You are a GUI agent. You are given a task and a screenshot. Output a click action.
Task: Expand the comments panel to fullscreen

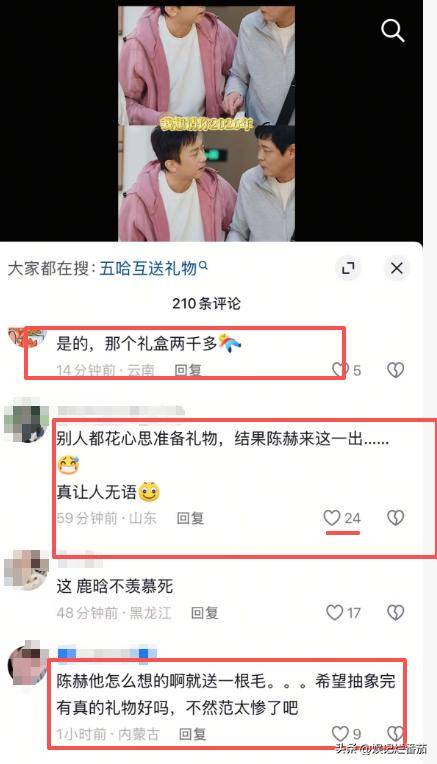point(348,268)
